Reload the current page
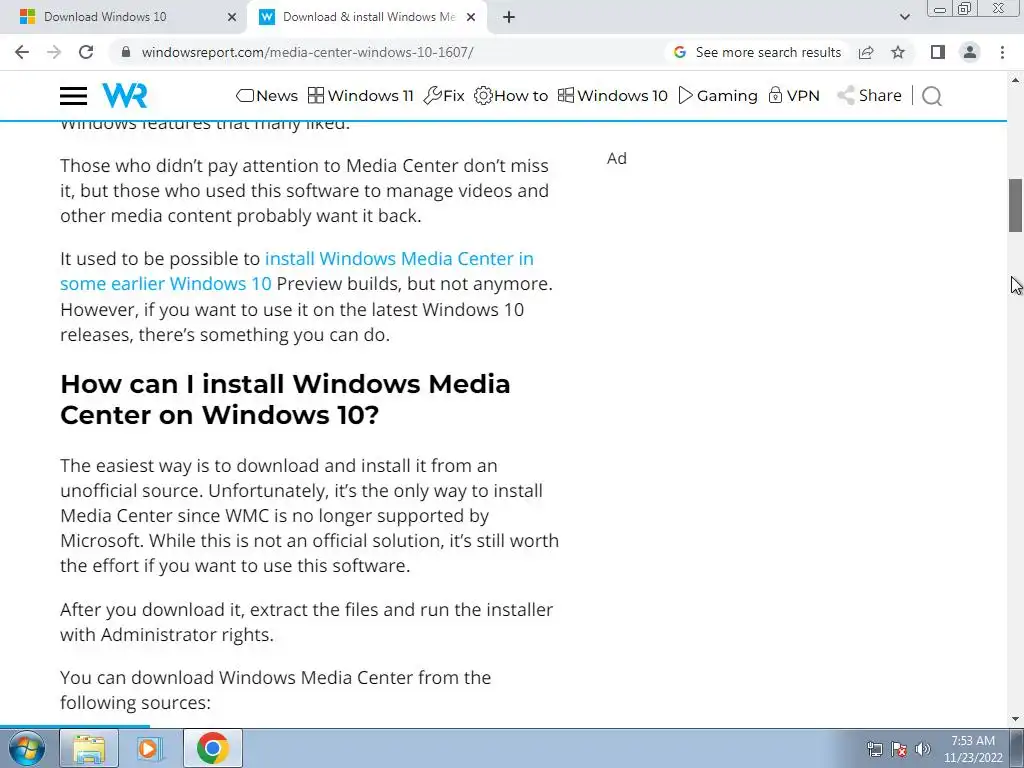Screen dimensions: 1024x768 [x=86, y=52]
